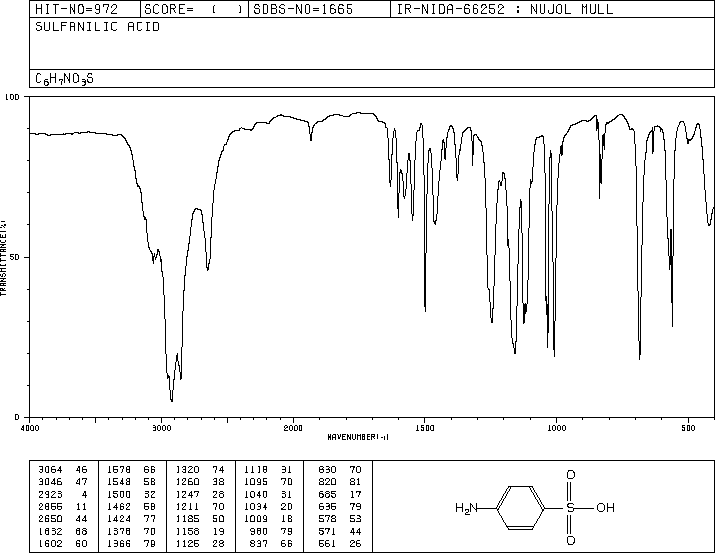Click the sulfanilic acid structure drawing
The width and height of the screenshot is (715, 553).
(x=535, y=507)
